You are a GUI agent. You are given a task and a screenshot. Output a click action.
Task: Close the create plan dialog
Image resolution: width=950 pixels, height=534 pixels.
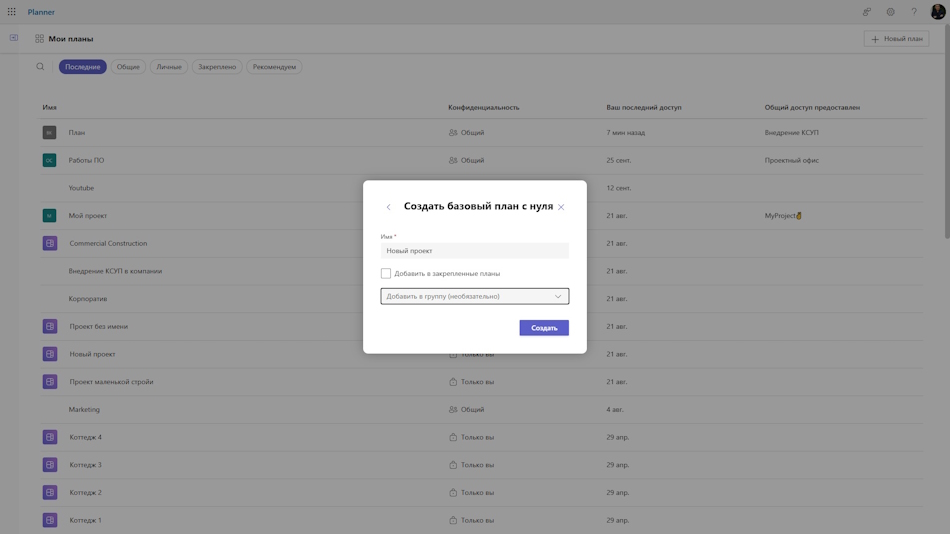click(561, 207)
